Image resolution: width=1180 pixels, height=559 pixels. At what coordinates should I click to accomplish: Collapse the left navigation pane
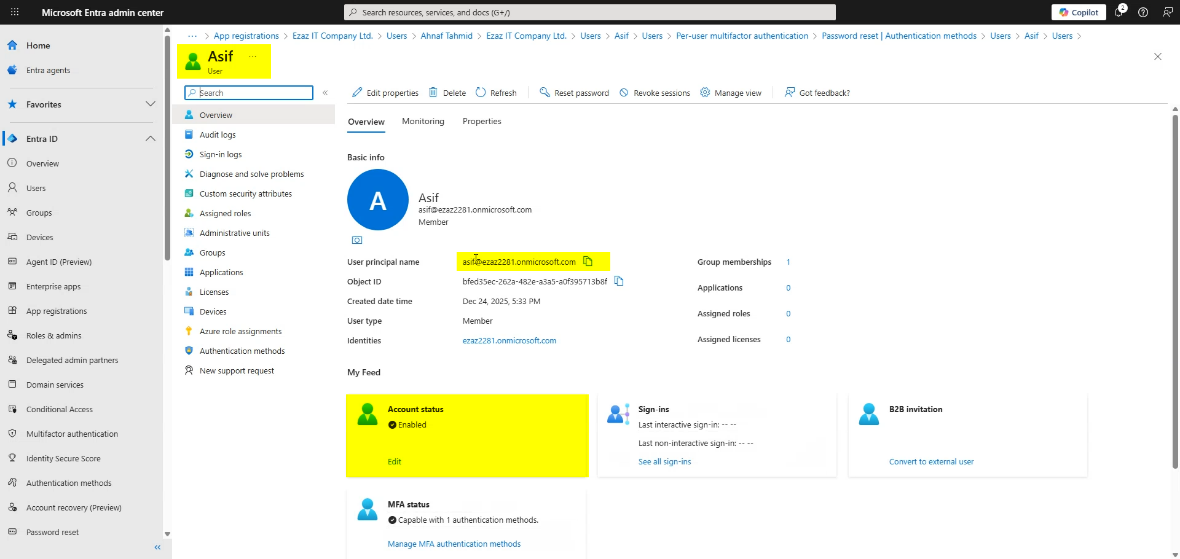[157, 548]
